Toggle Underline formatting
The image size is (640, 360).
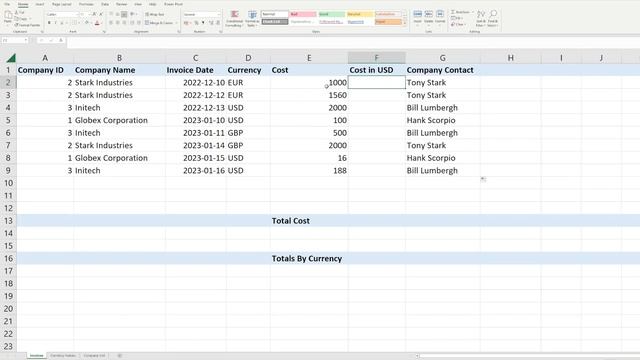[x=62, y=23]
